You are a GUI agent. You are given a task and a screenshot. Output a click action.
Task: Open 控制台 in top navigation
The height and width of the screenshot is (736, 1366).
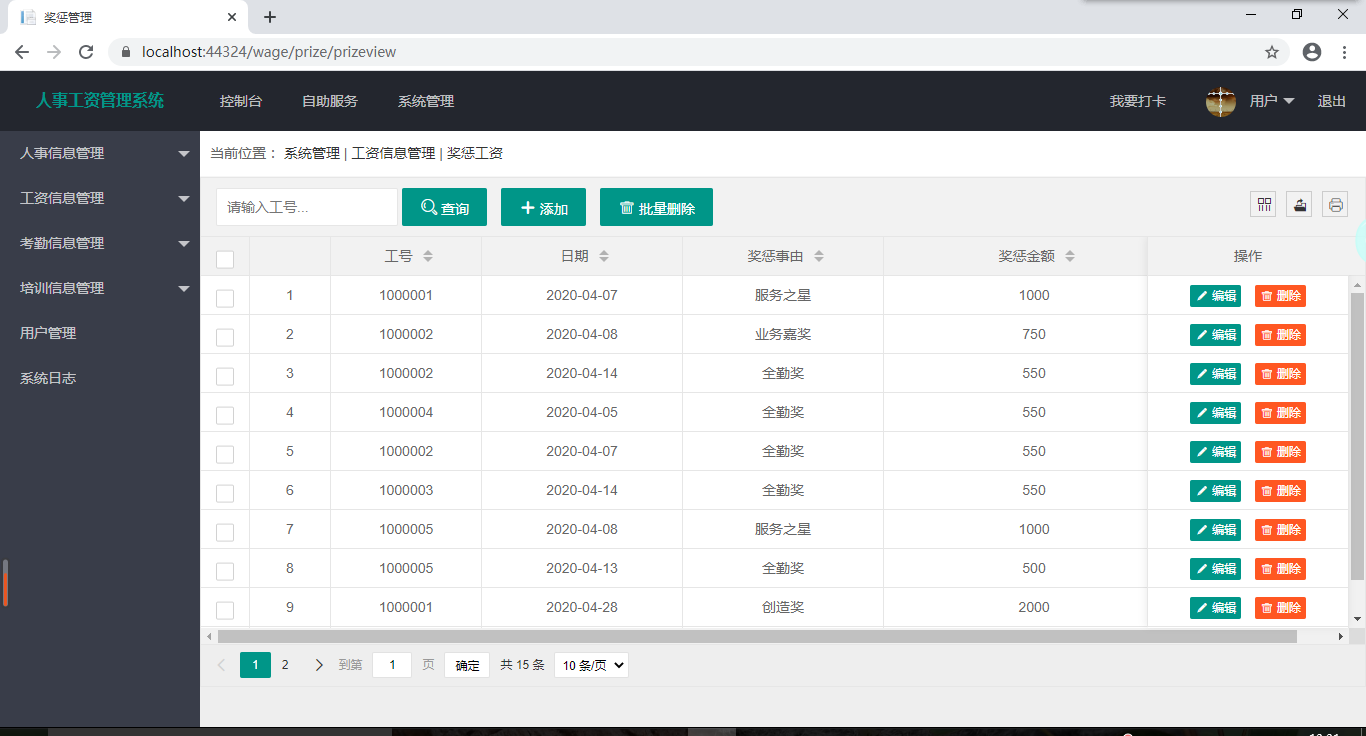241,101
